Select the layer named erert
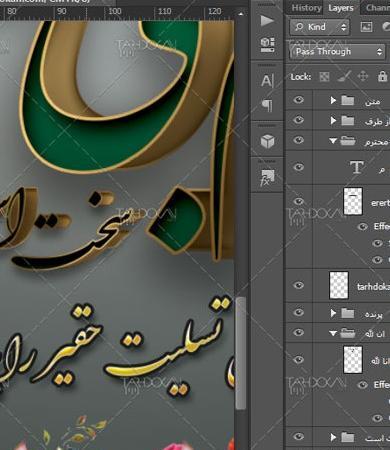 (380, 203)
